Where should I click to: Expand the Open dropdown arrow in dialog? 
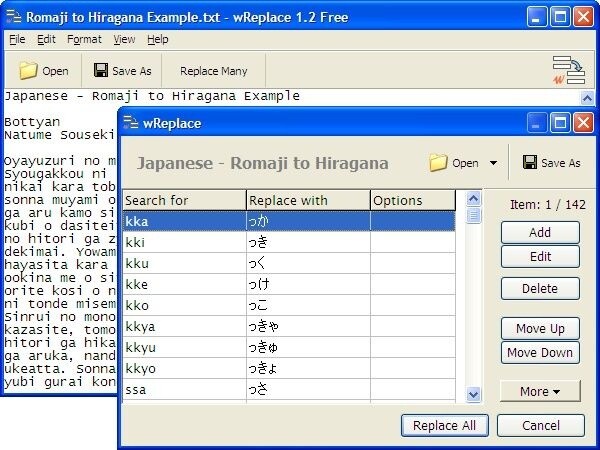tap(493, 163)
